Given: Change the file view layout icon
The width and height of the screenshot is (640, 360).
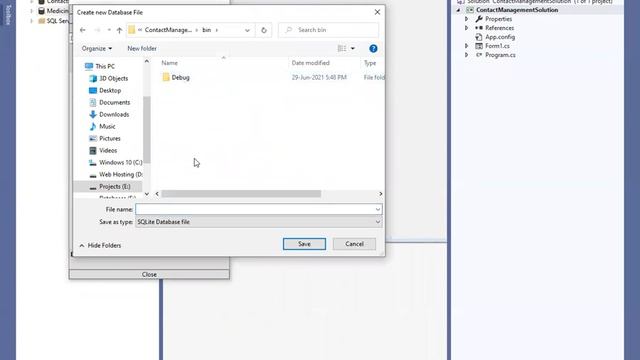Looking at the screenshot, I should (x=342, y=49).
